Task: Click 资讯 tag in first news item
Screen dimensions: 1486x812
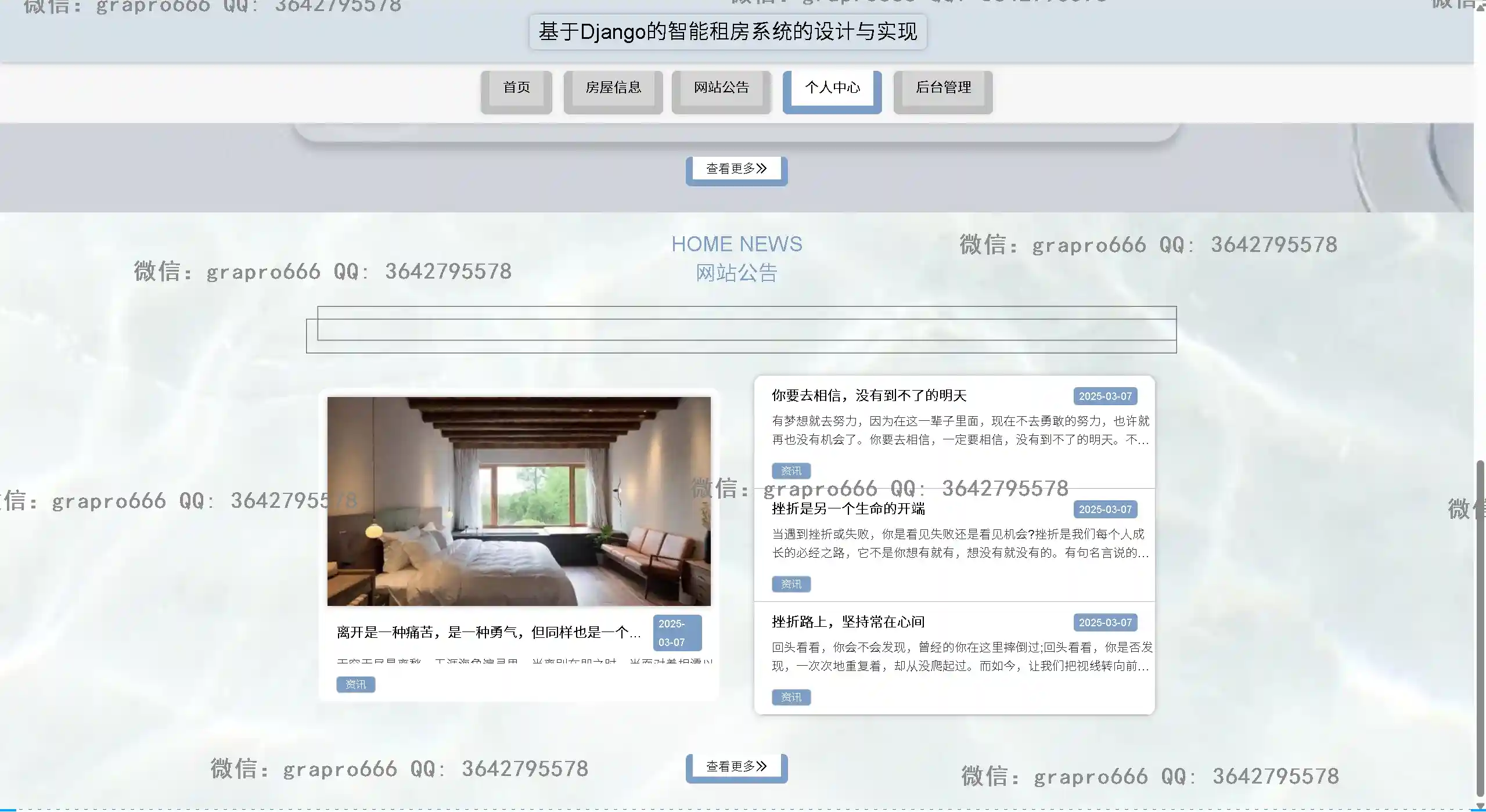Action: click(x=790, y=471)
